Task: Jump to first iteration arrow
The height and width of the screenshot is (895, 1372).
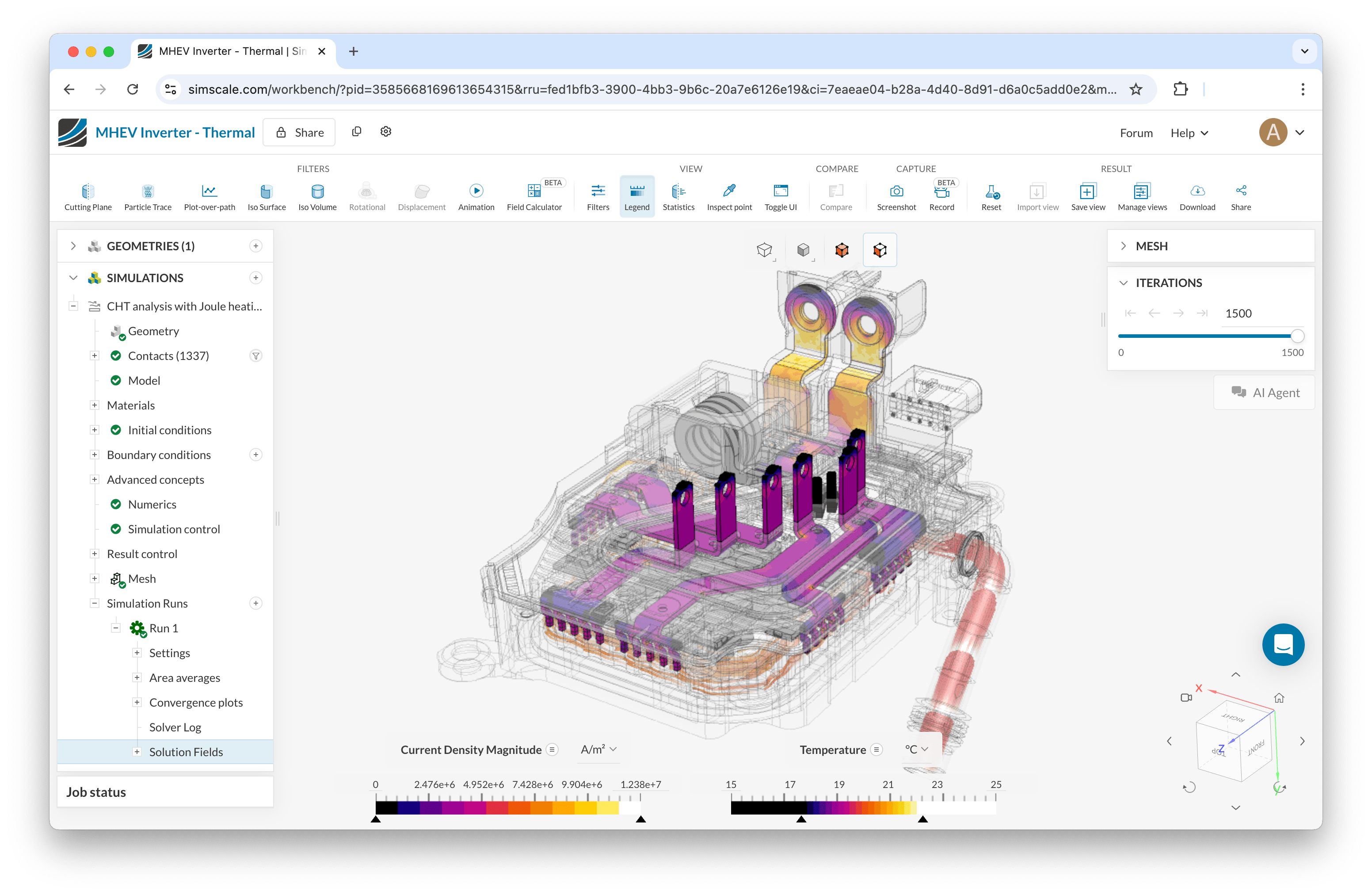Action: [1130, 313]
